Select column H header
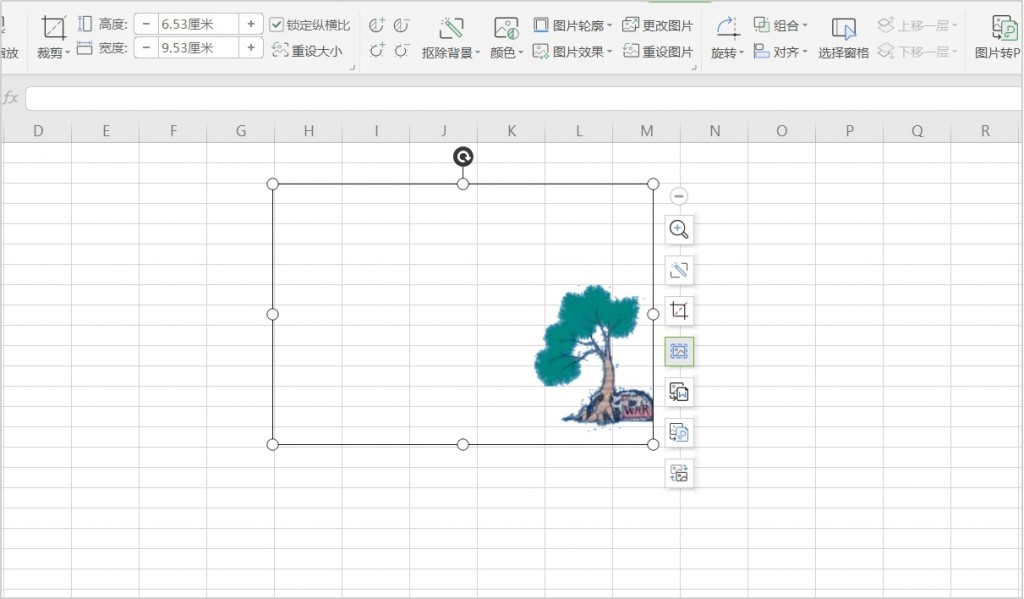The width and height of the screenshot is (1024, 599). pos(309,131)
